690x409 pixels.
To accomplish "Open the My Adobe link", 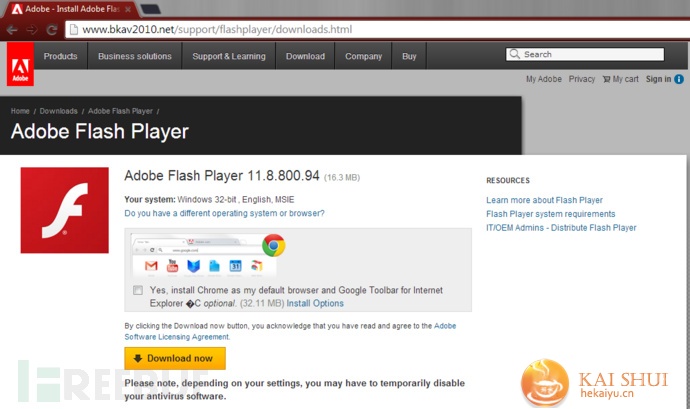I will (x=544, y=79).
